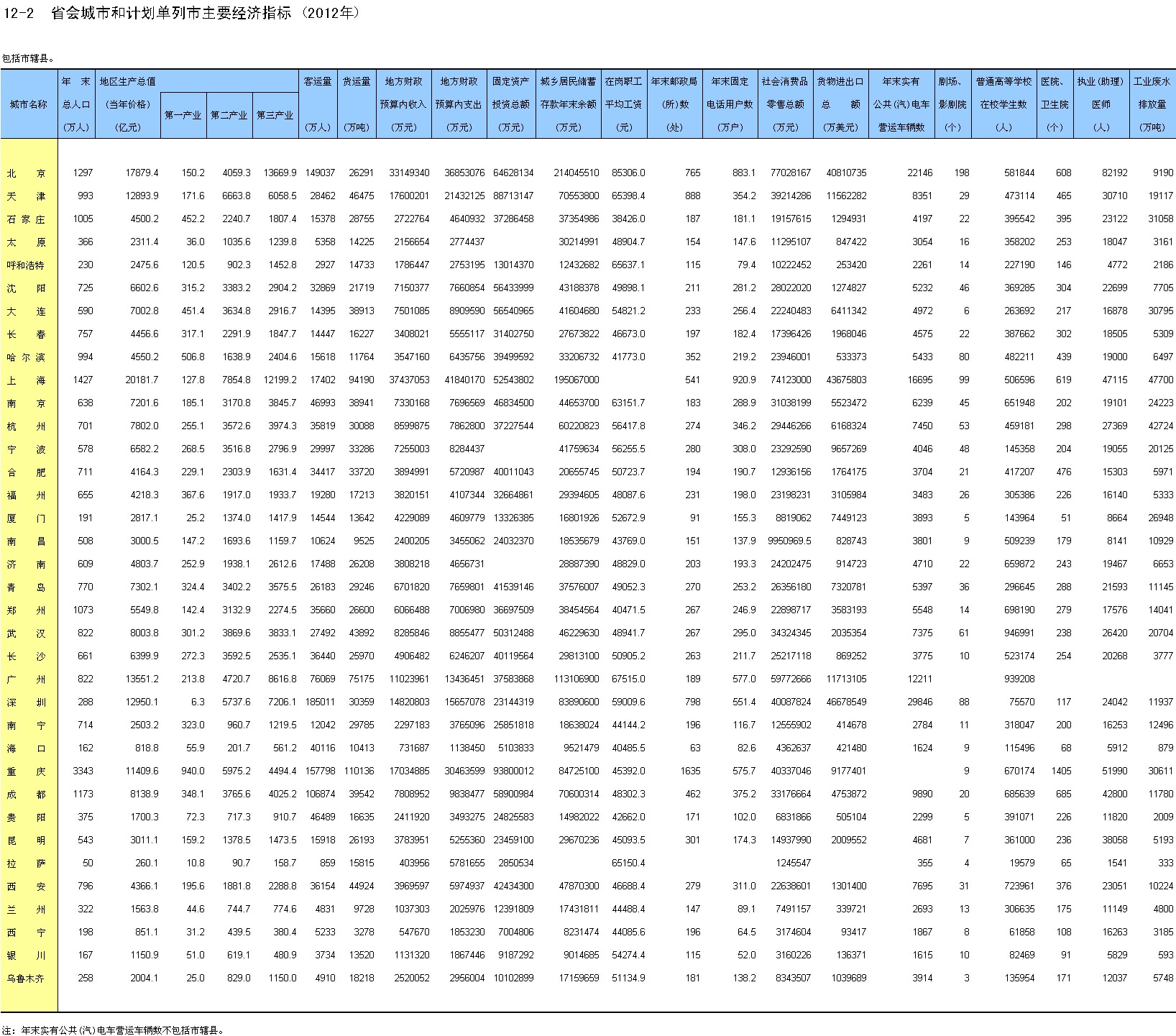This screenshot has height=1036, width=1176.
Task: Select the 工业废水排放量 column header
Action: [1152, 104]
